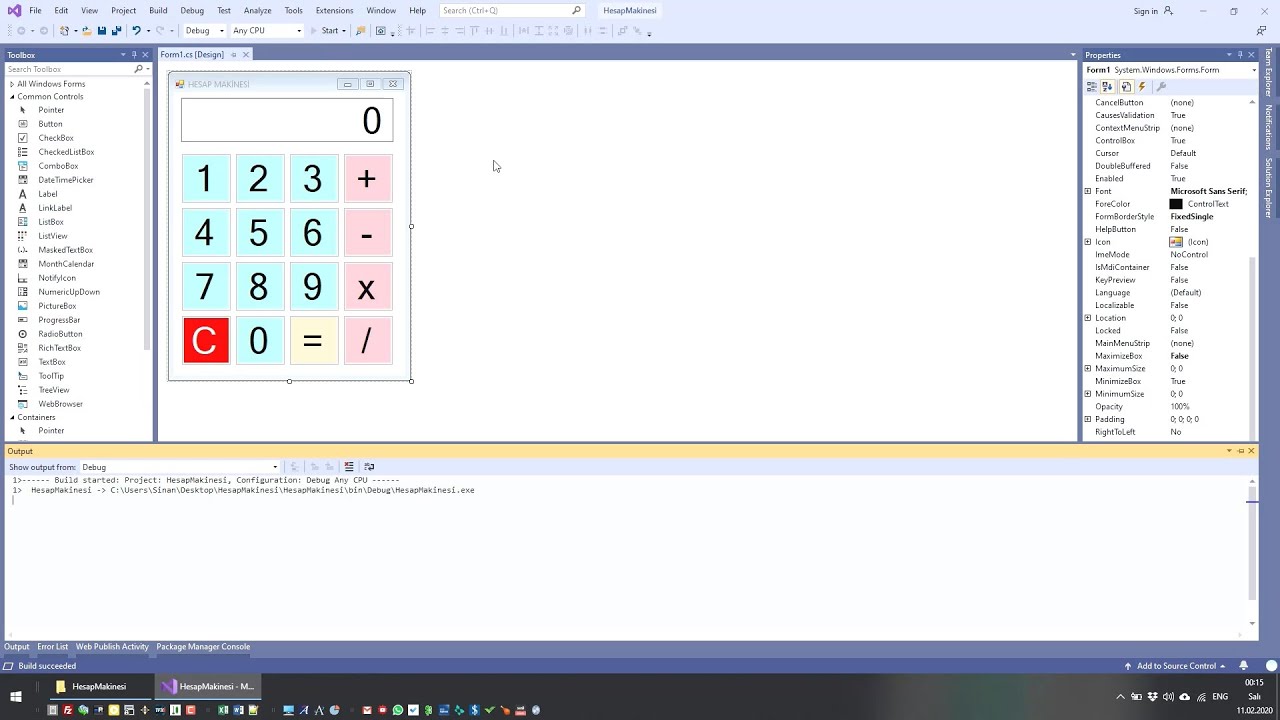Click the Visual Studio logo icon
Screen dimensions: 1280x720
click(14, 11)
